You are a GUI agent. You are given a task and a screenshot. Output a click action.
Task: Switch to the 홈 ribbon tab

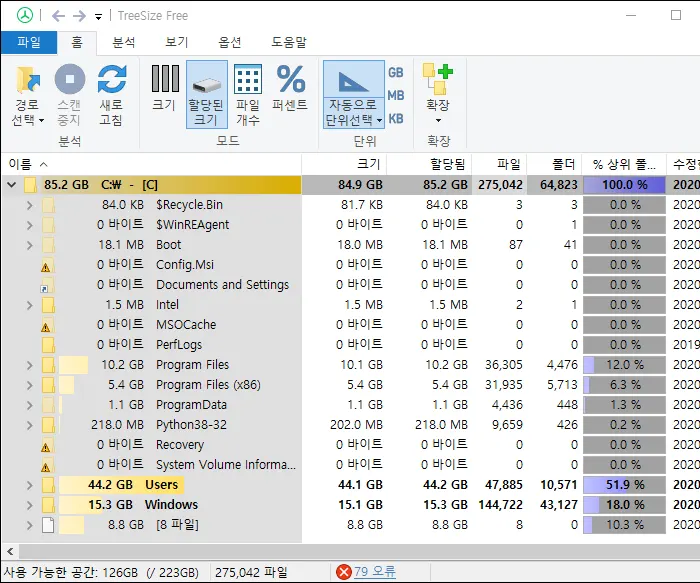point(77,42)
